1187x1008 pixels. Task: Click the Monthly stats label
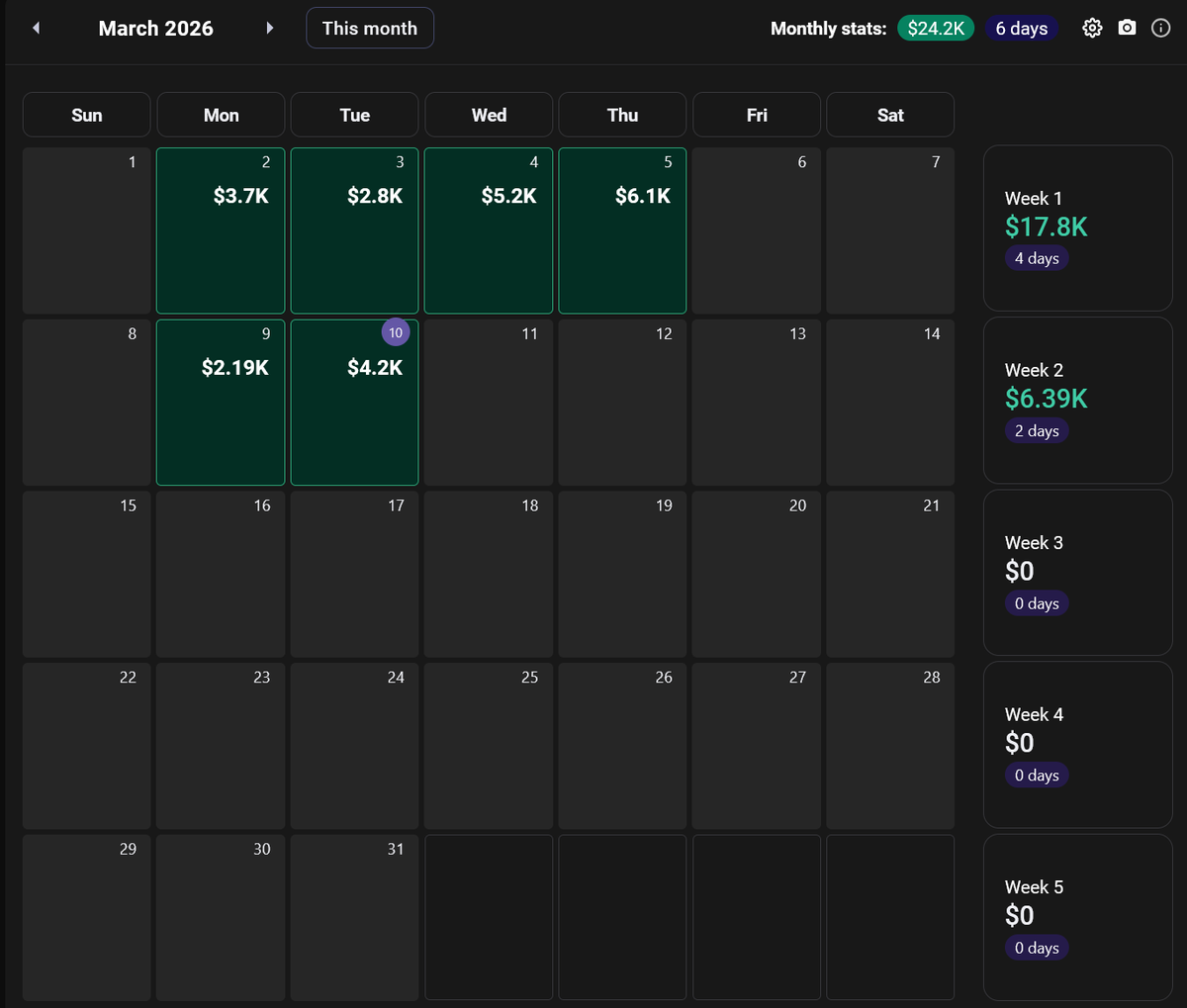829,29
